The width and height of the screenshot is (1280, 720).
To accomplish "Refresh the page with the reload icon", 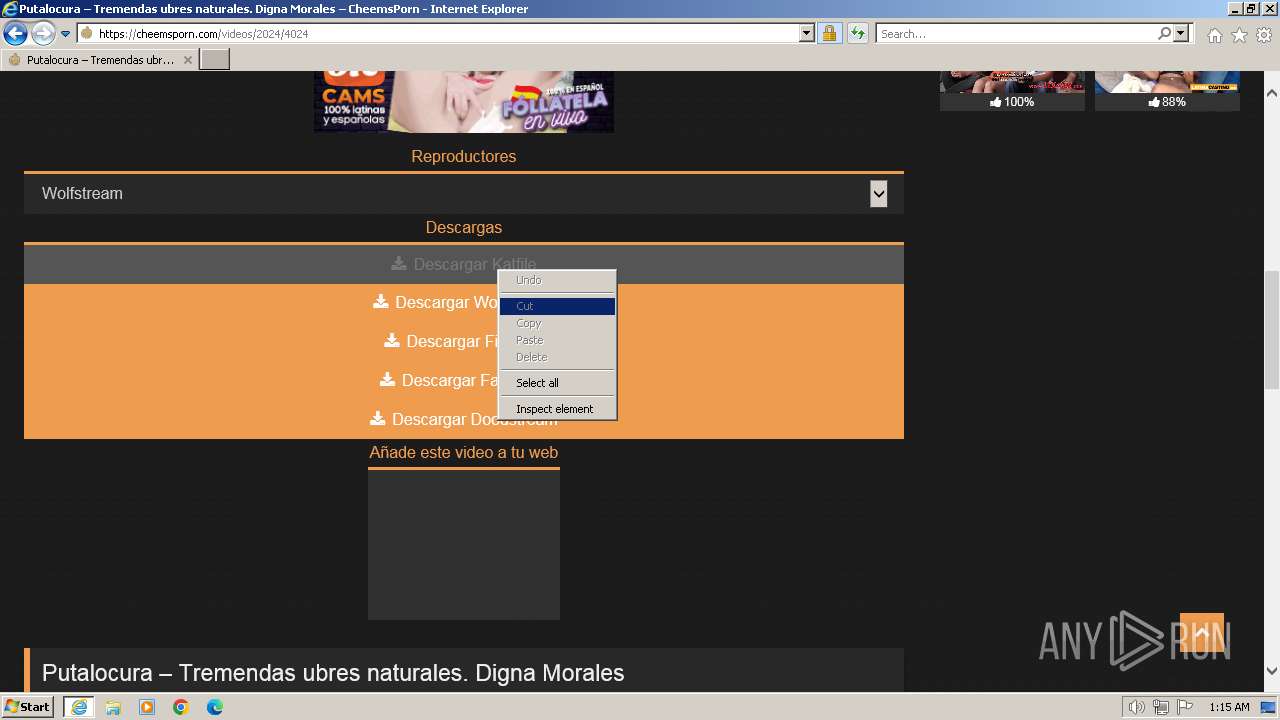I will click(x=858, y=33).
